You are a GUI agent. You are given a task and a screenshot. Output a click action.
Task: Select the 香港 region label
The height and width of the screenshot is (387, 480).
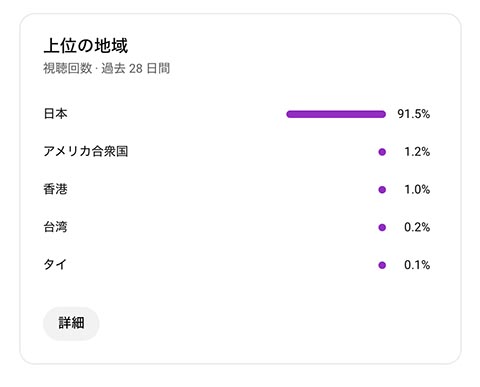[x=55, y=189]
